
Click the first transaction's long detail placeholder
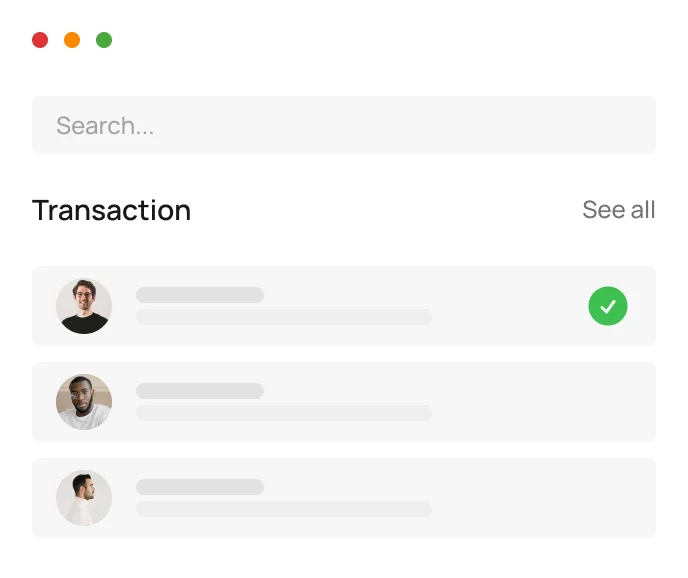click(284, 317)
